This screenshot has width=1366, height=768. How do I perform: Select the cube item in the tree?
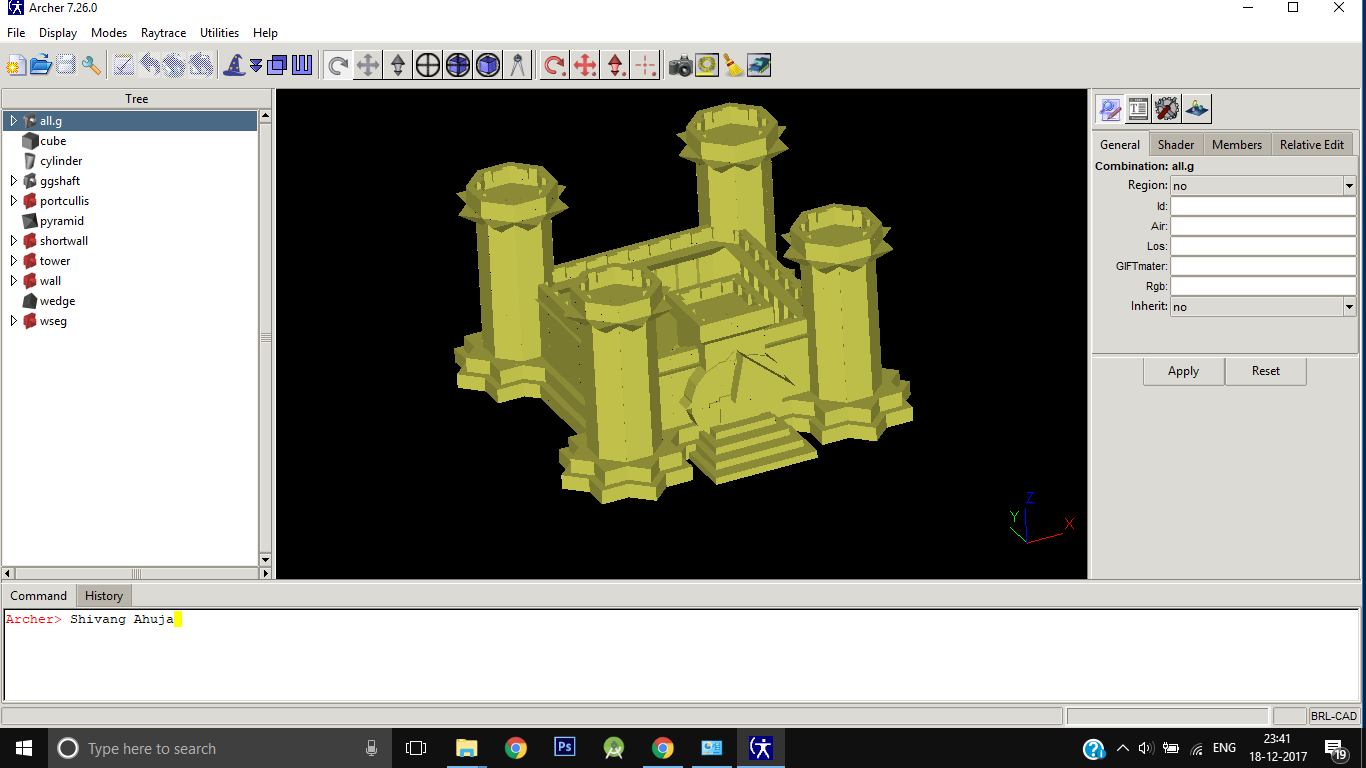coord(53,141)
